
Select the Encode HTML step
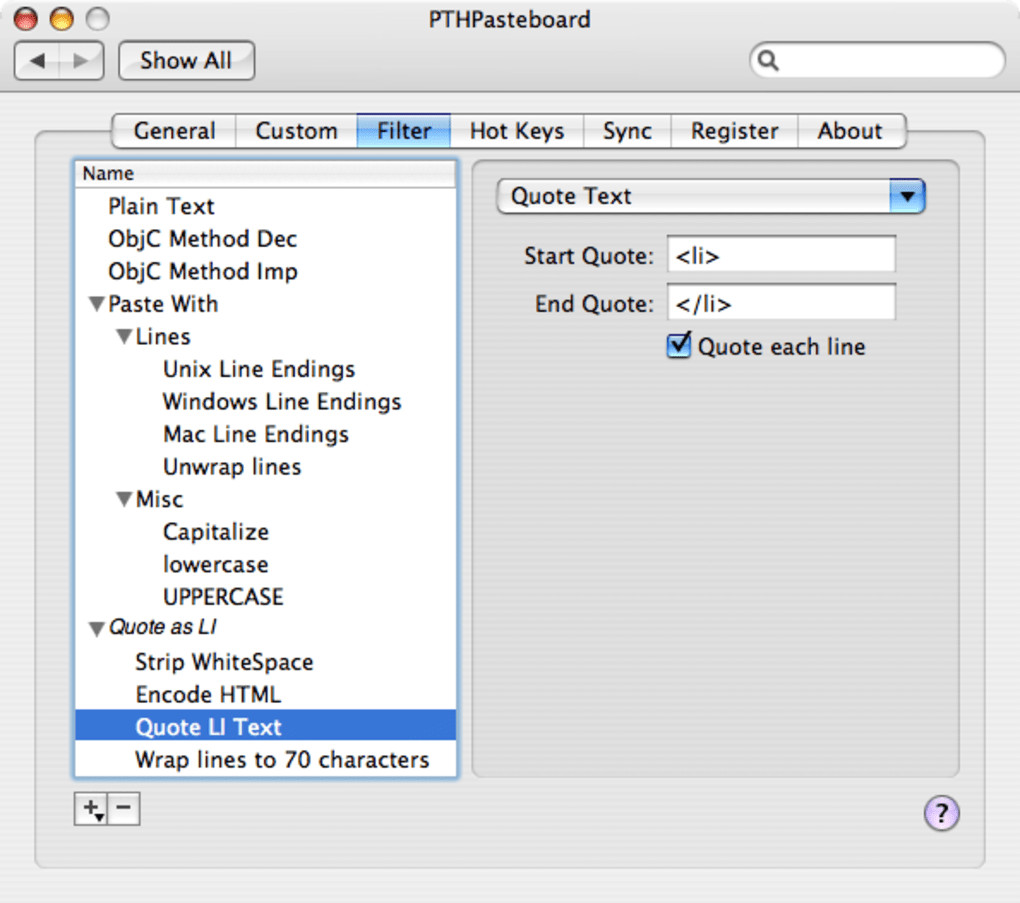coord(265,694)
